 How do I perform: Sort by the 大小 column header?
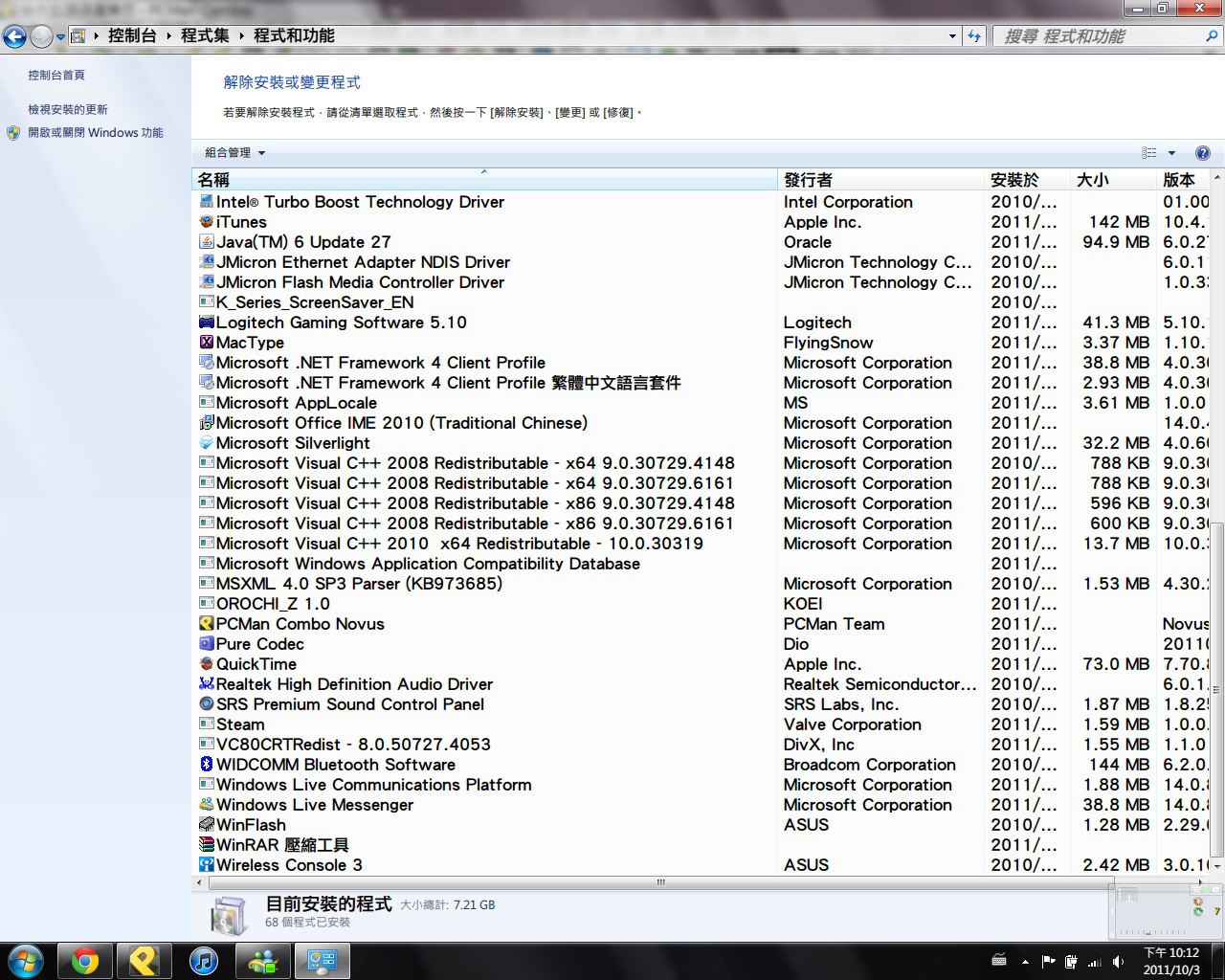tap(1113, 180)
